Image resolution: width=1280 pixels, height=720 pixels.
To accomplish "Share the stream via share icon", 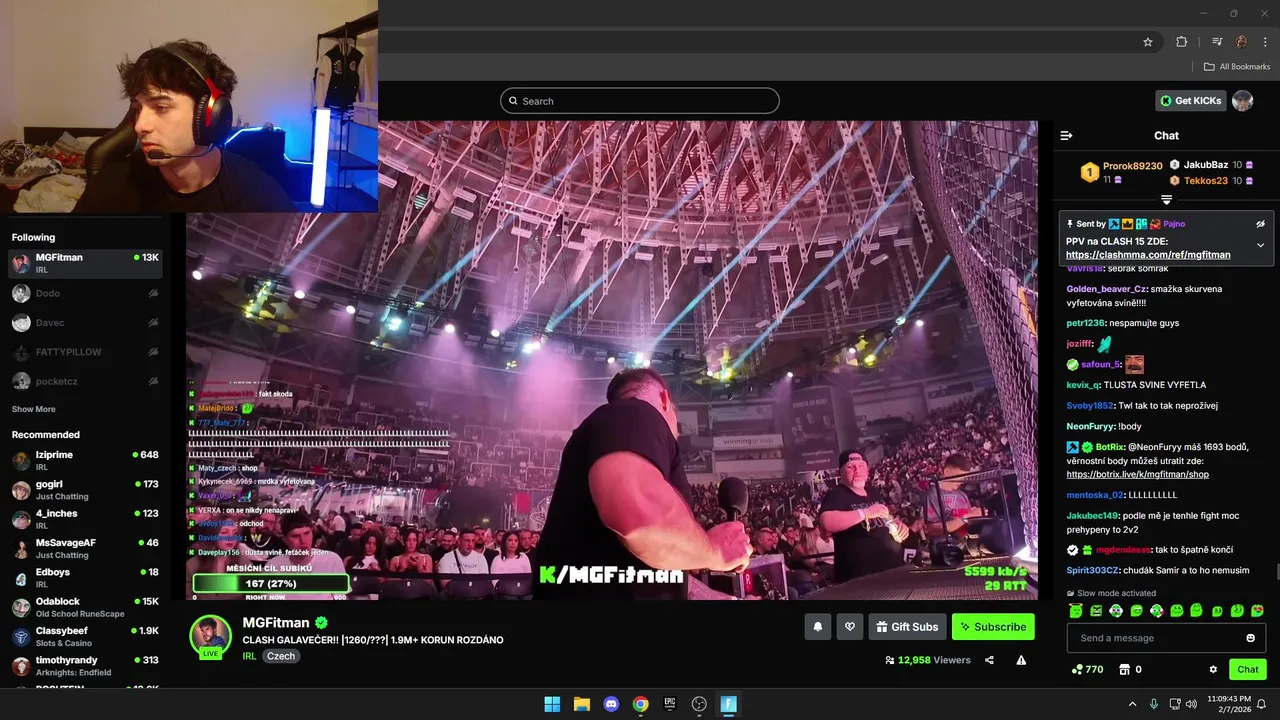I will (989, 660).
